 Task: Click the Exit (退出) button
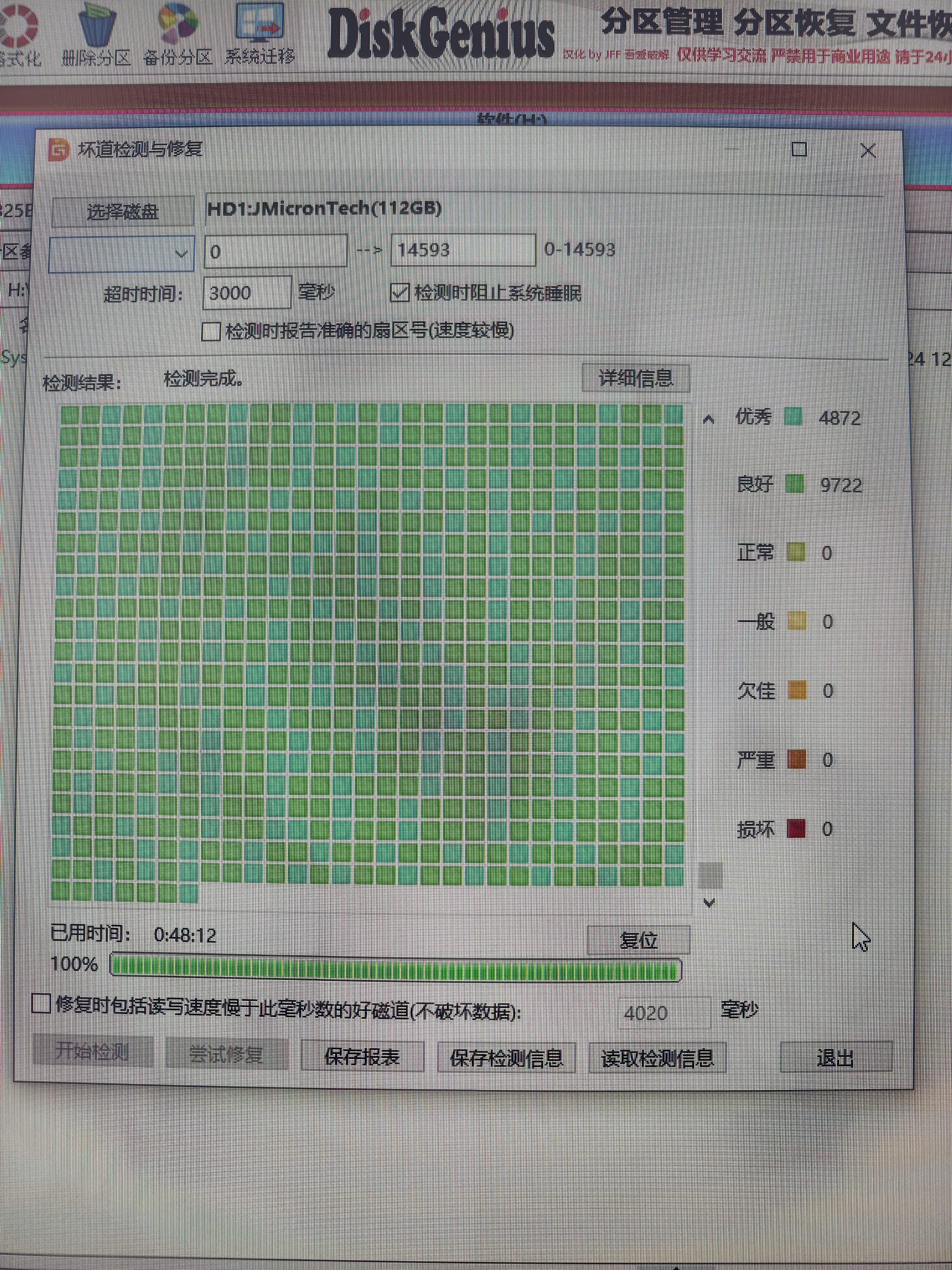point(835,1057)
